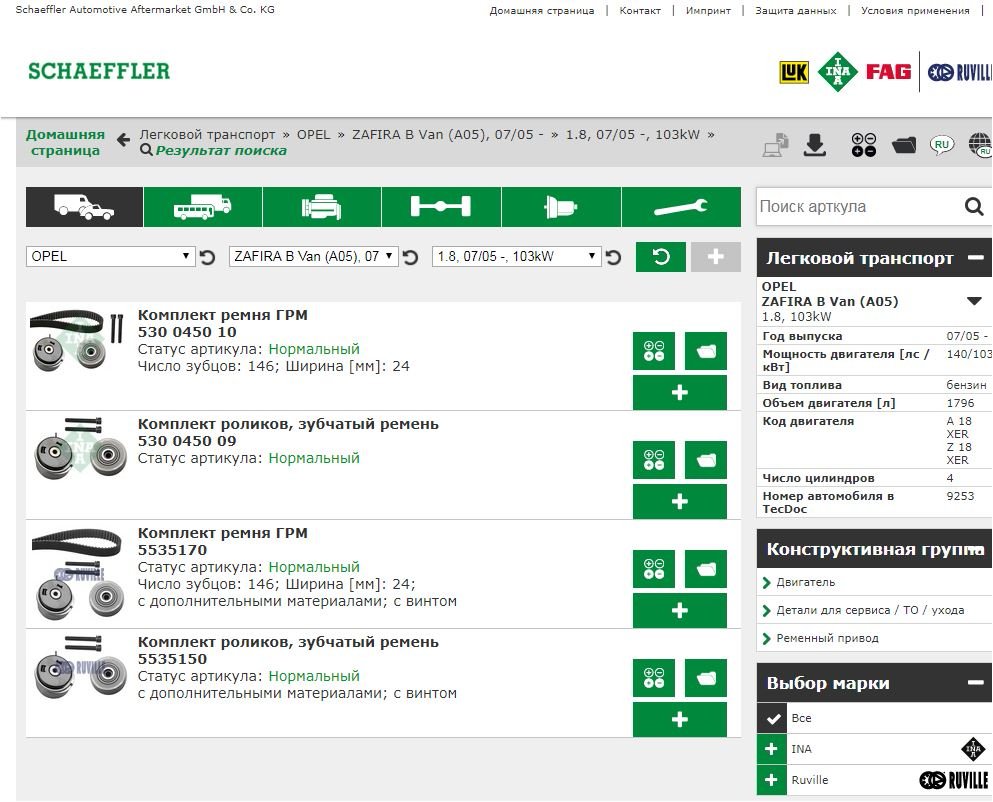Open the axle search tab
The width and height of the screenshot is (993, 802).
(441, 207)
